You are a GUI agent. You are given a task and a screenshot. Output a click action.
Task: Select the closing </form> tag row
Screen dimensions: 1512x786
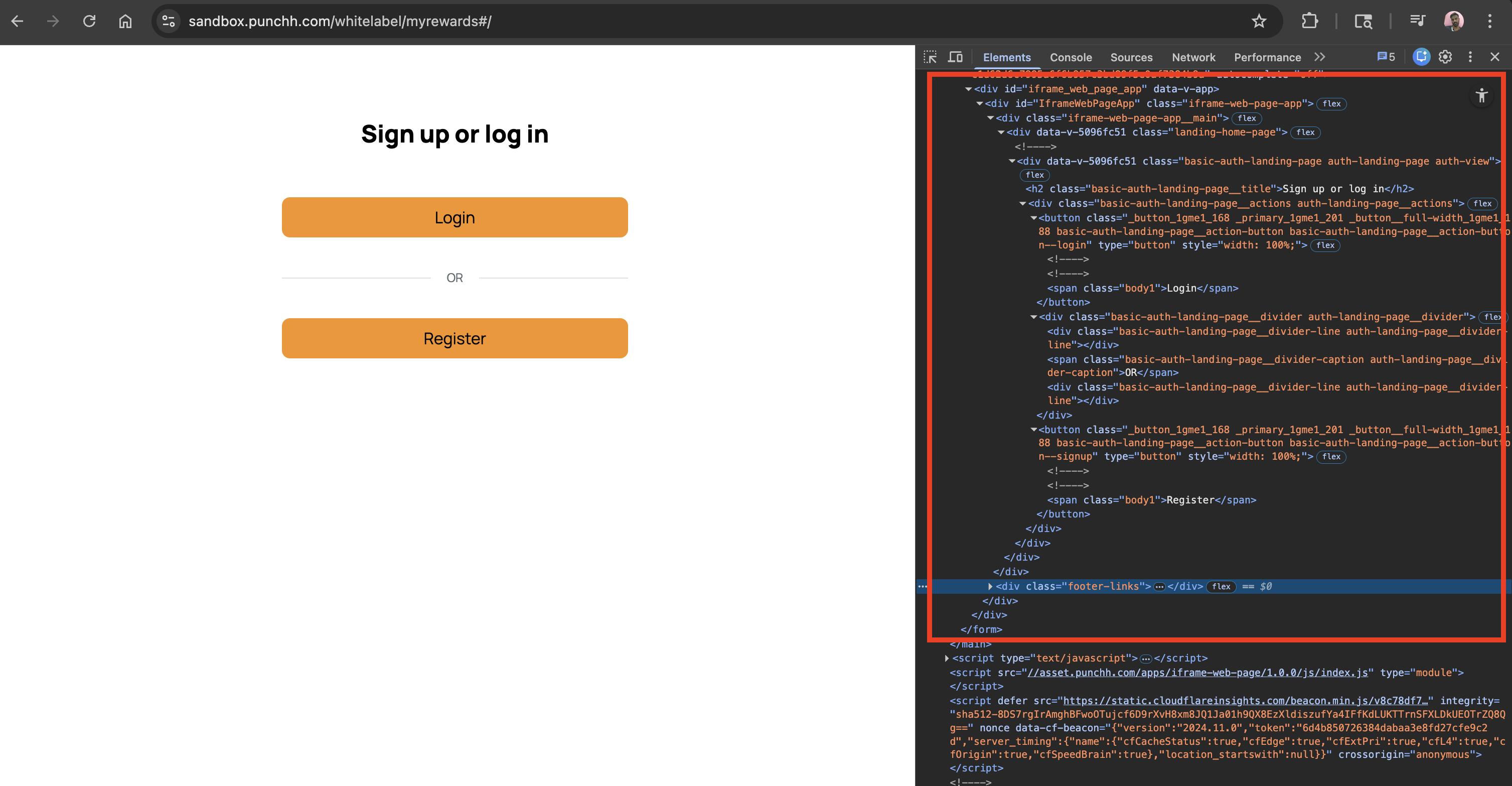tap(981, 630)
